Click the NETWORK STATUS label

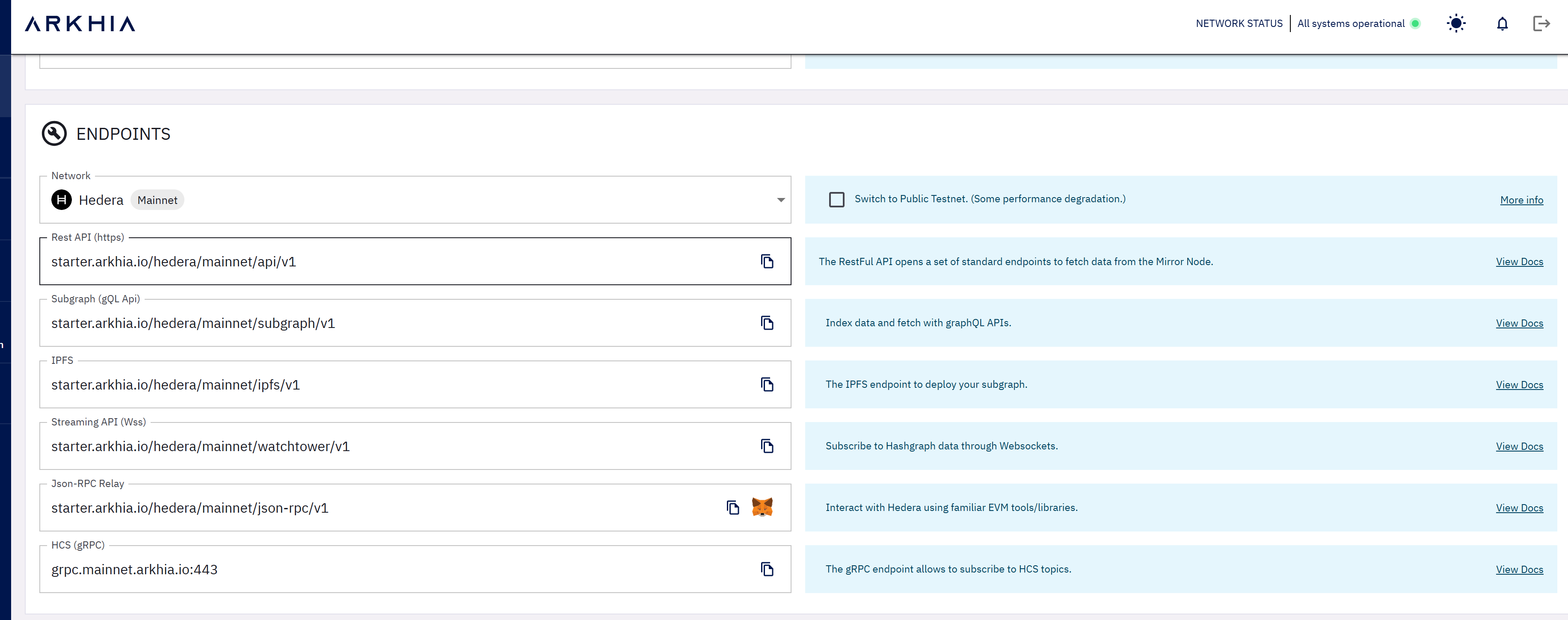pos(1239,24)
